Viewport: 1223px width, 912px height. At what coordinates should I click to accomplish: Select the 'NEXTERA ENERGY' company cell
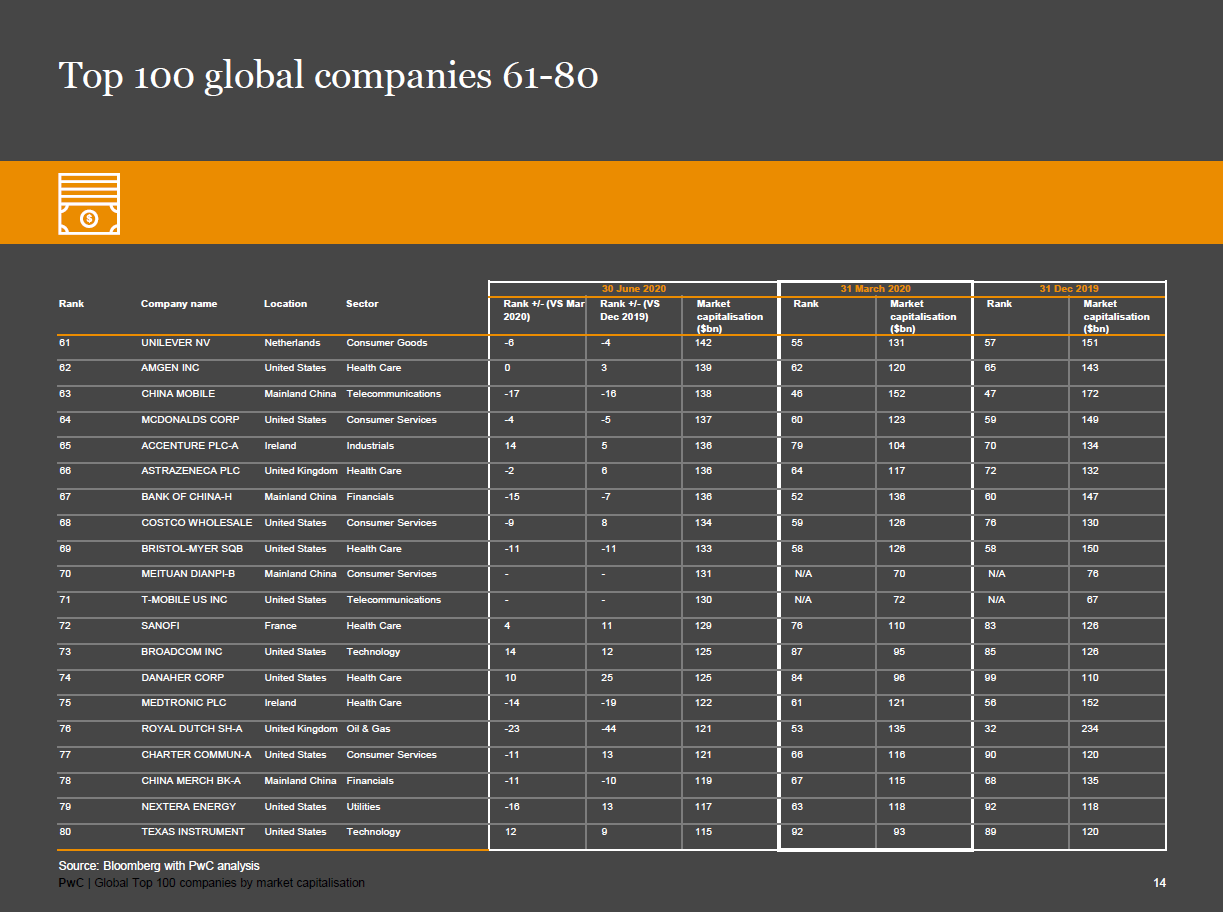tap(189, 807)
